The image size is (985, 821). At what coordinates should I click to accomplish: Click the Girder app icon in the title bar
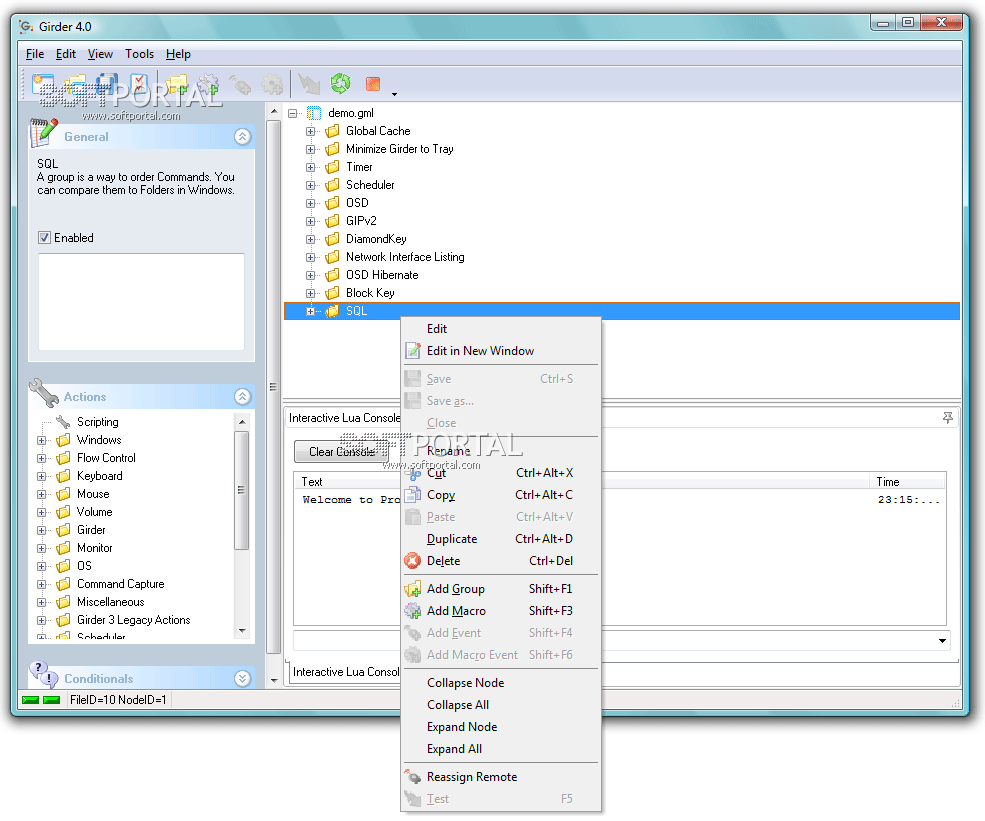(26, 26)
